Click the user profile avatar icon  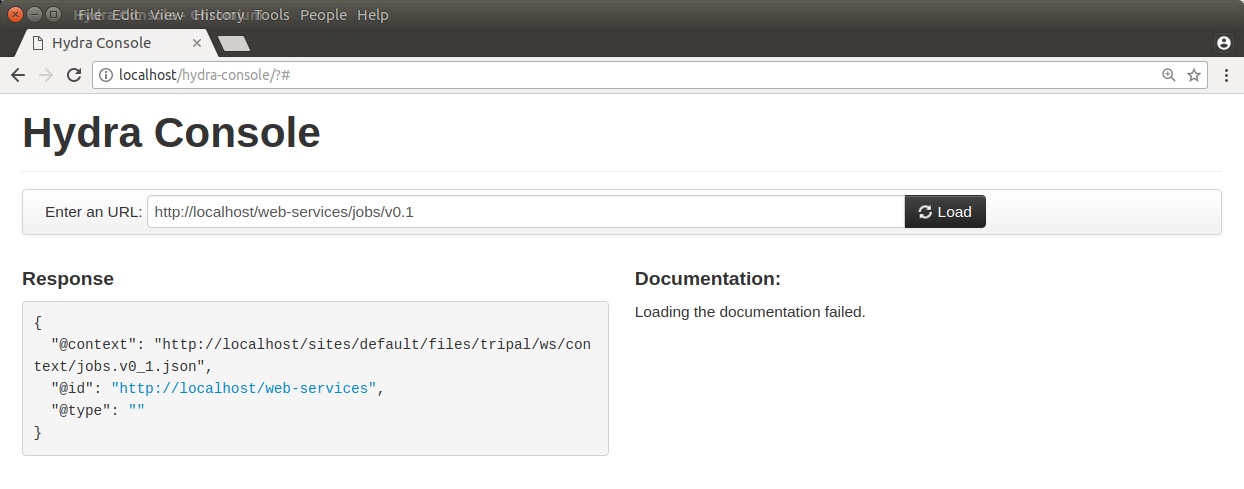[1223, 43]
